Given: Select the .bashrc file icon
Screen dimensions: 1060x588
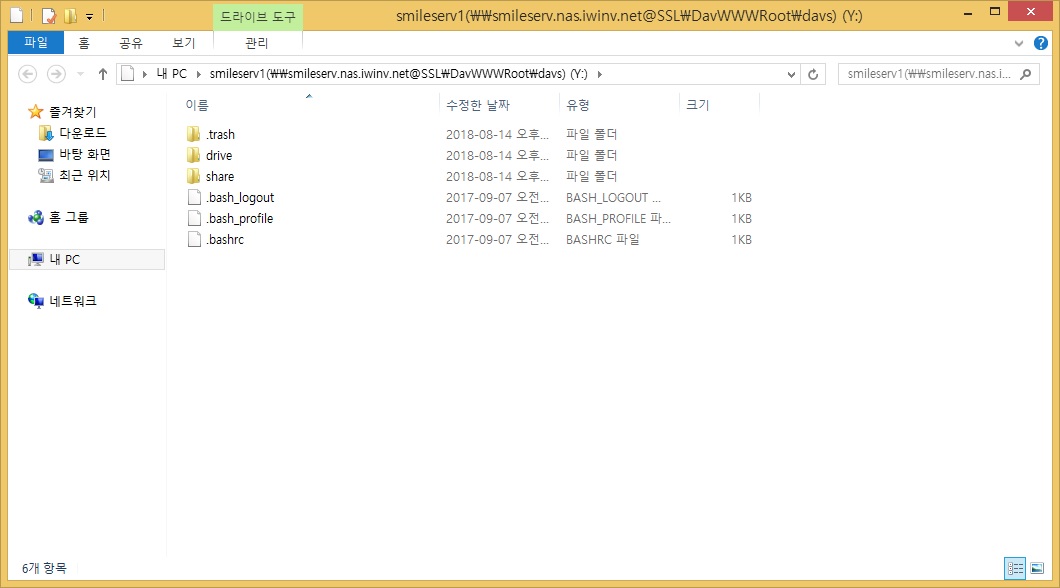Looking at the screenshot, I should pyautogui.click(x=194, y=239).
